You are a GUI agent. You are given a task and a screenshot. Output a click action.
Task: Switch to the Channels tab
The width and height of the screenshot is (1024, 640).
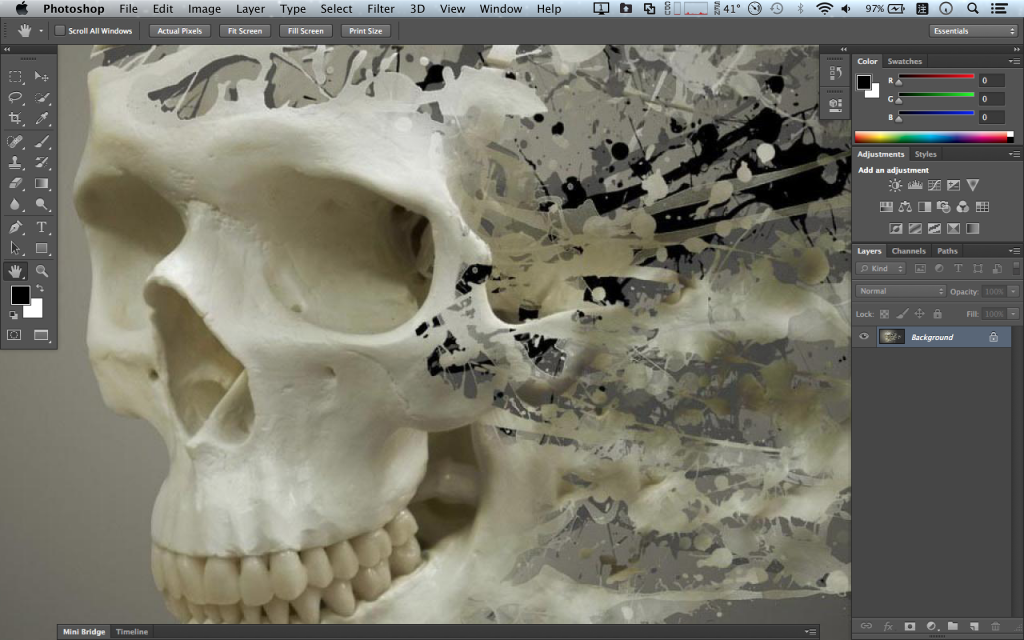point(908,251)
